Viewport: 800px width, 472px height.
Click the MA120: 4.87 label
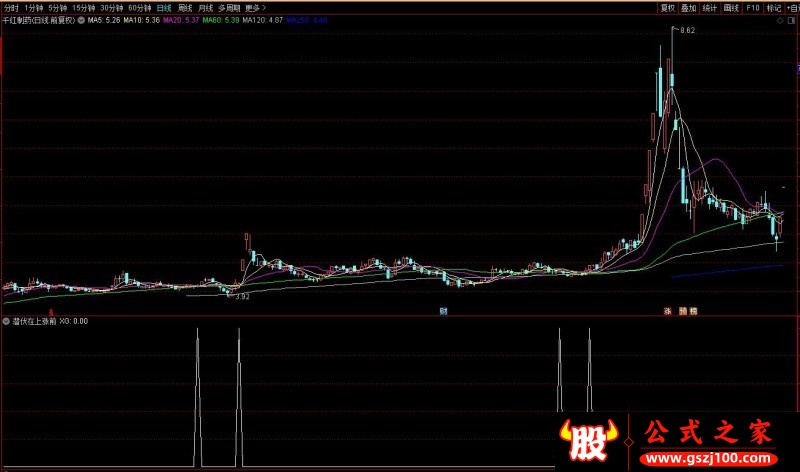[262, 20]
